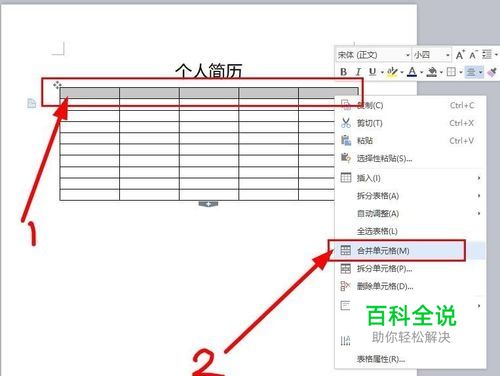Click the insert table icon beside 插入(I)
This screenshot has width=500, height=376.
(346, 178)
